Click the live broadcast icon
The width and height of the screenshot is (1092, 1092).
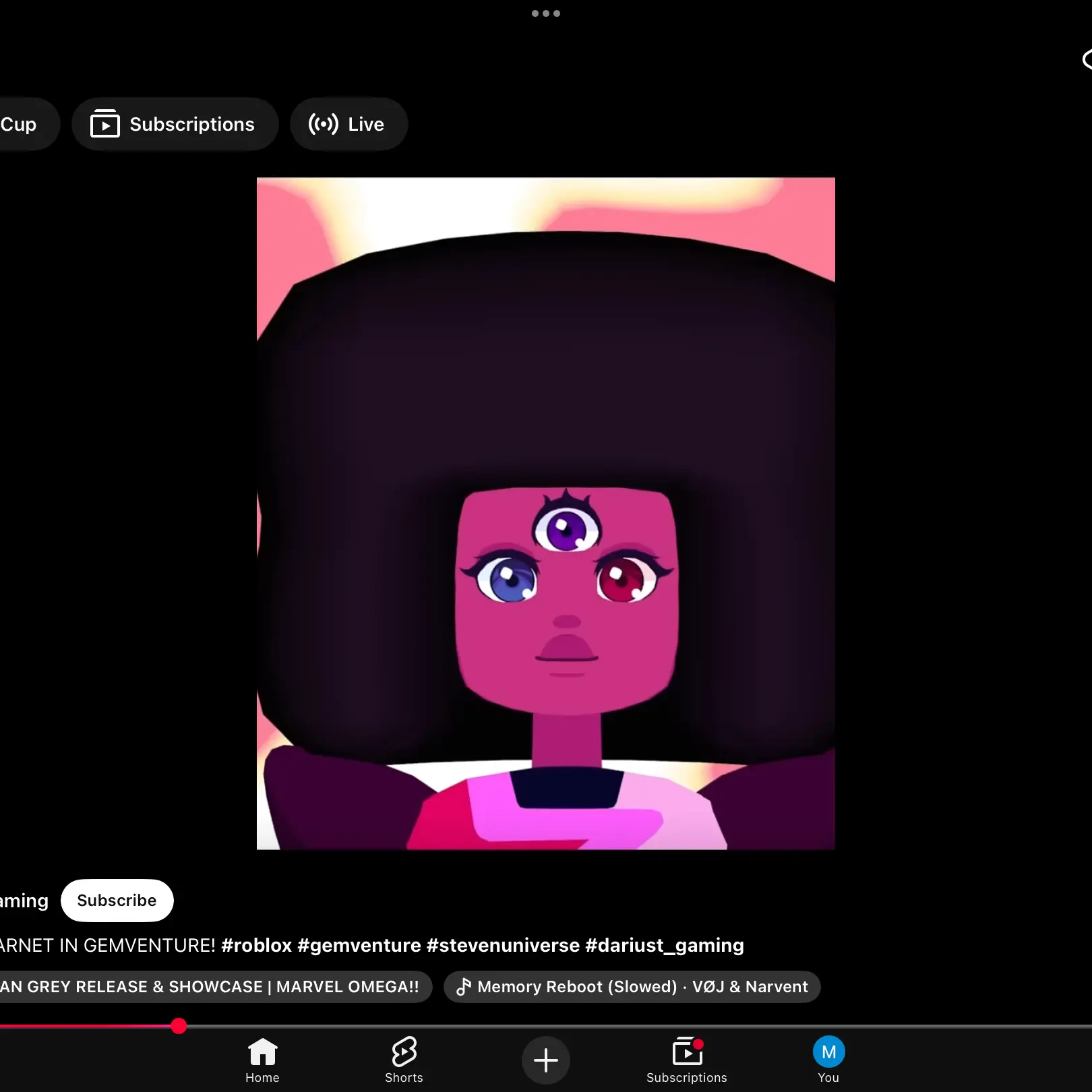(324, 124)
